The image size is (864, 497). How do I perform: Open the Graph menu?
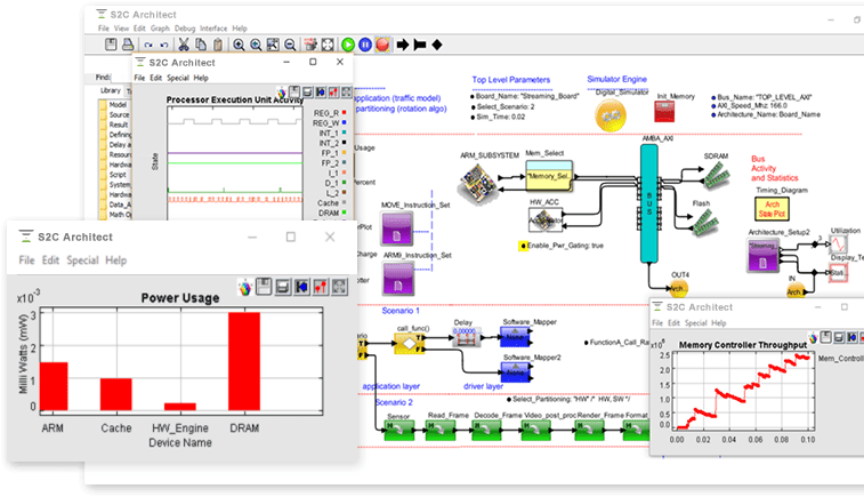160,28
